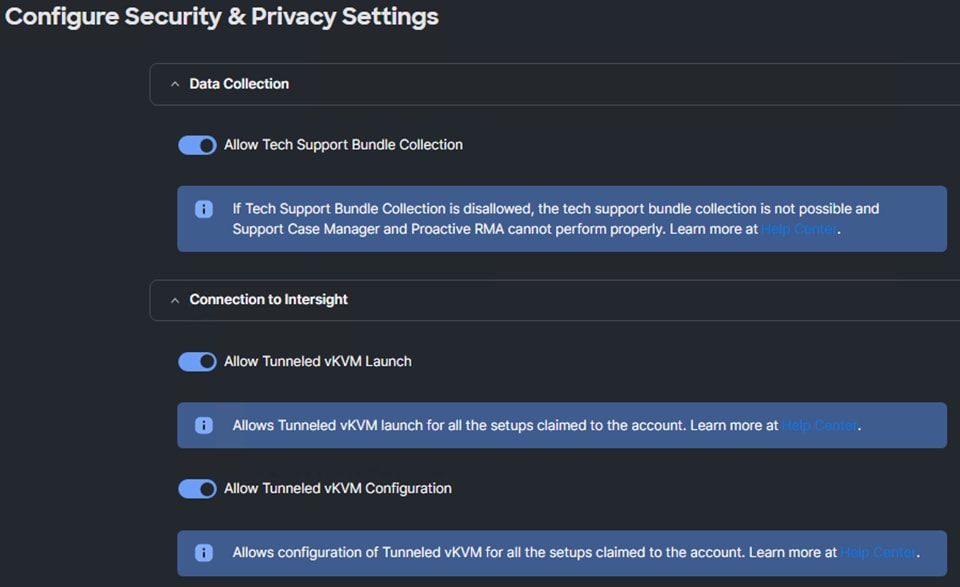This screenshot has width=960, height=587.
Task: Visit Help Center link in vKVM configuration notice
Action: [x=879, y=553]
